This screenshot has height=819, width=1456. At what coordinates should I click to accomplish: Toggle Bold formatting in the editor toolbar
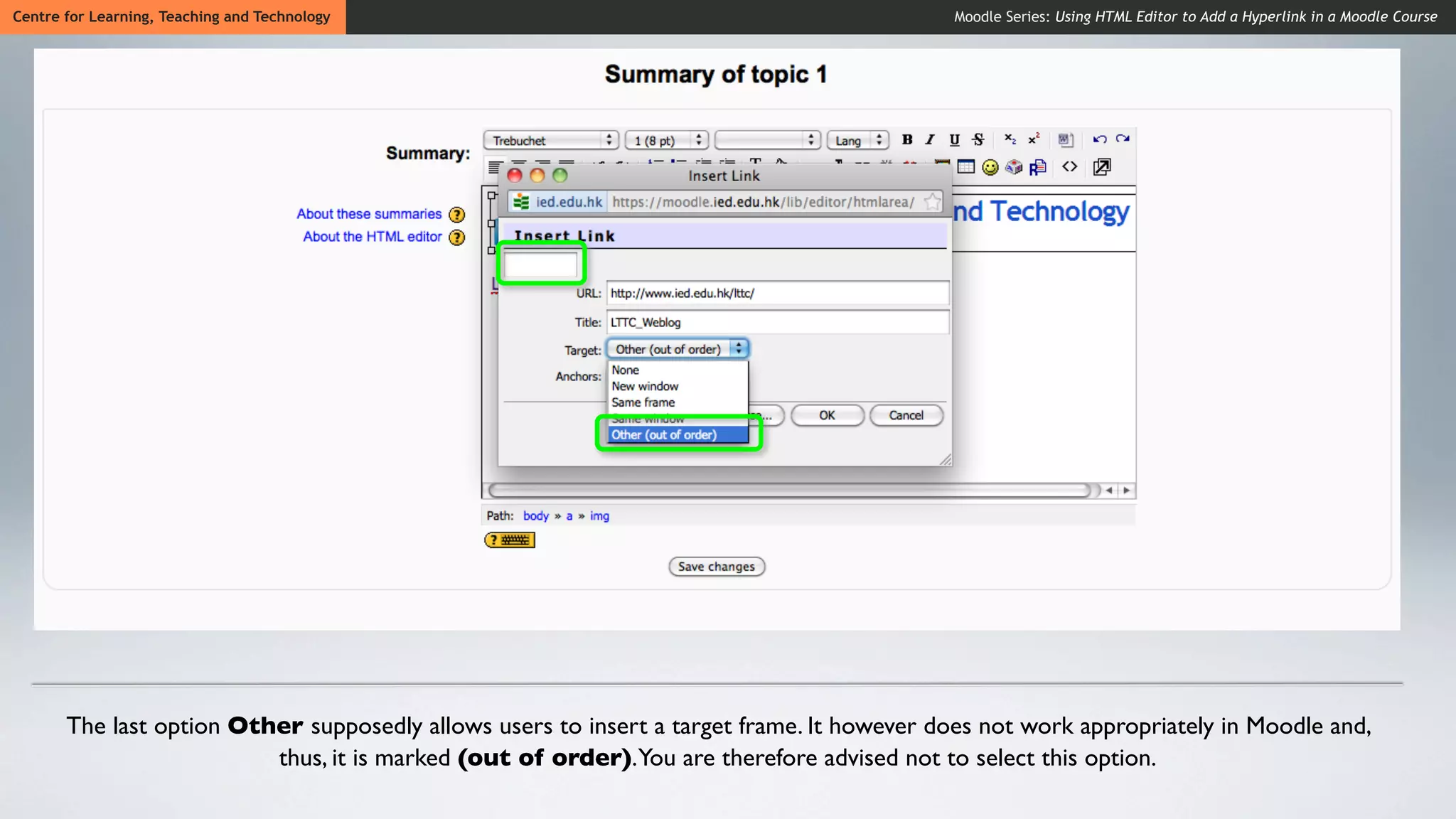907,139
